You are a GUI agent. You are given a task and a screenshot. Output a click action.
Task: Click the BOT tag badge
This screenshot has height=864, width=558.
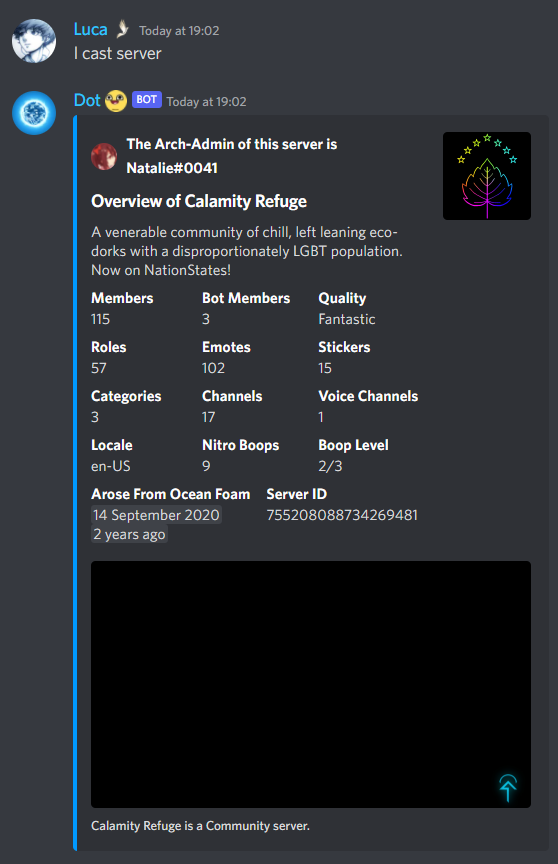(x=147, y=100)
